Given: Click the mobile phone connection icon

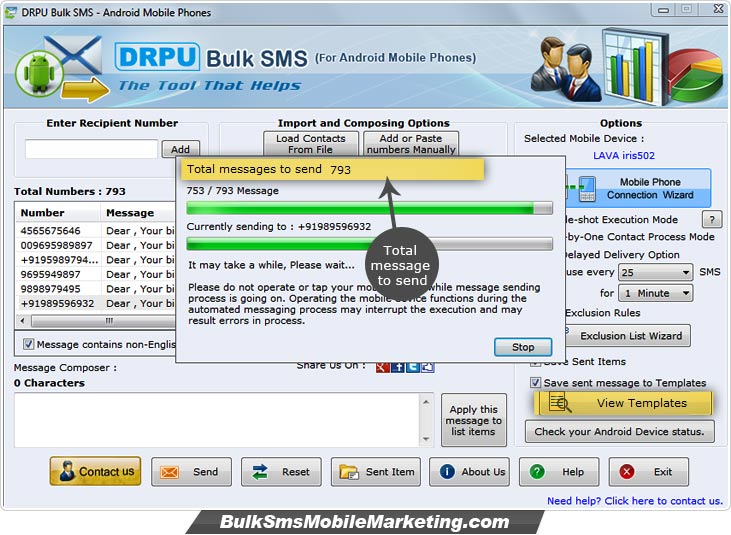Looking at the screenshot, I should [586, 188].
